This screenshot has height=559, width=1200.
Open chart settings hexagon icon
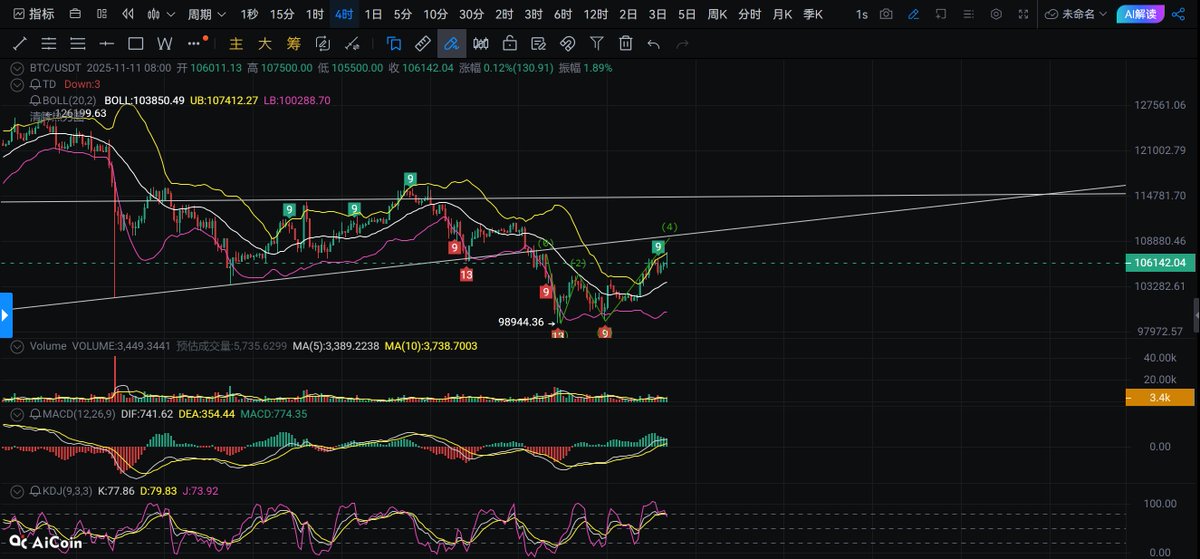(x=995, y=14)
